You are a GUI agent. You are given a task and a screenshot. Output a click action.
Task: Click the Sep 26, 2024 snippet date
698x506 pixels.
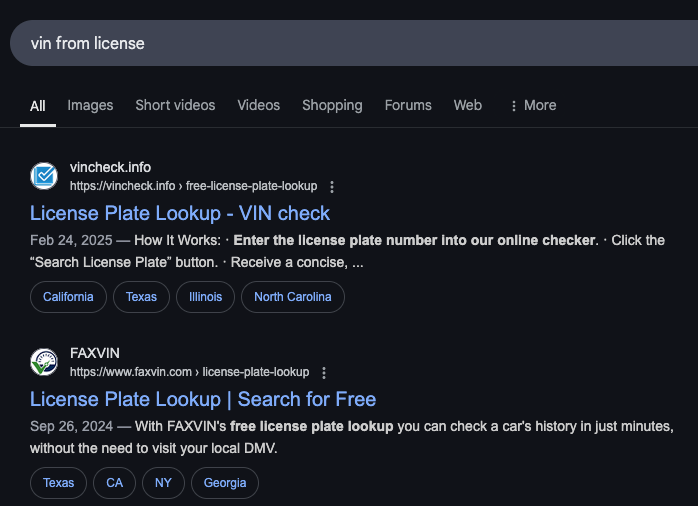71,426
